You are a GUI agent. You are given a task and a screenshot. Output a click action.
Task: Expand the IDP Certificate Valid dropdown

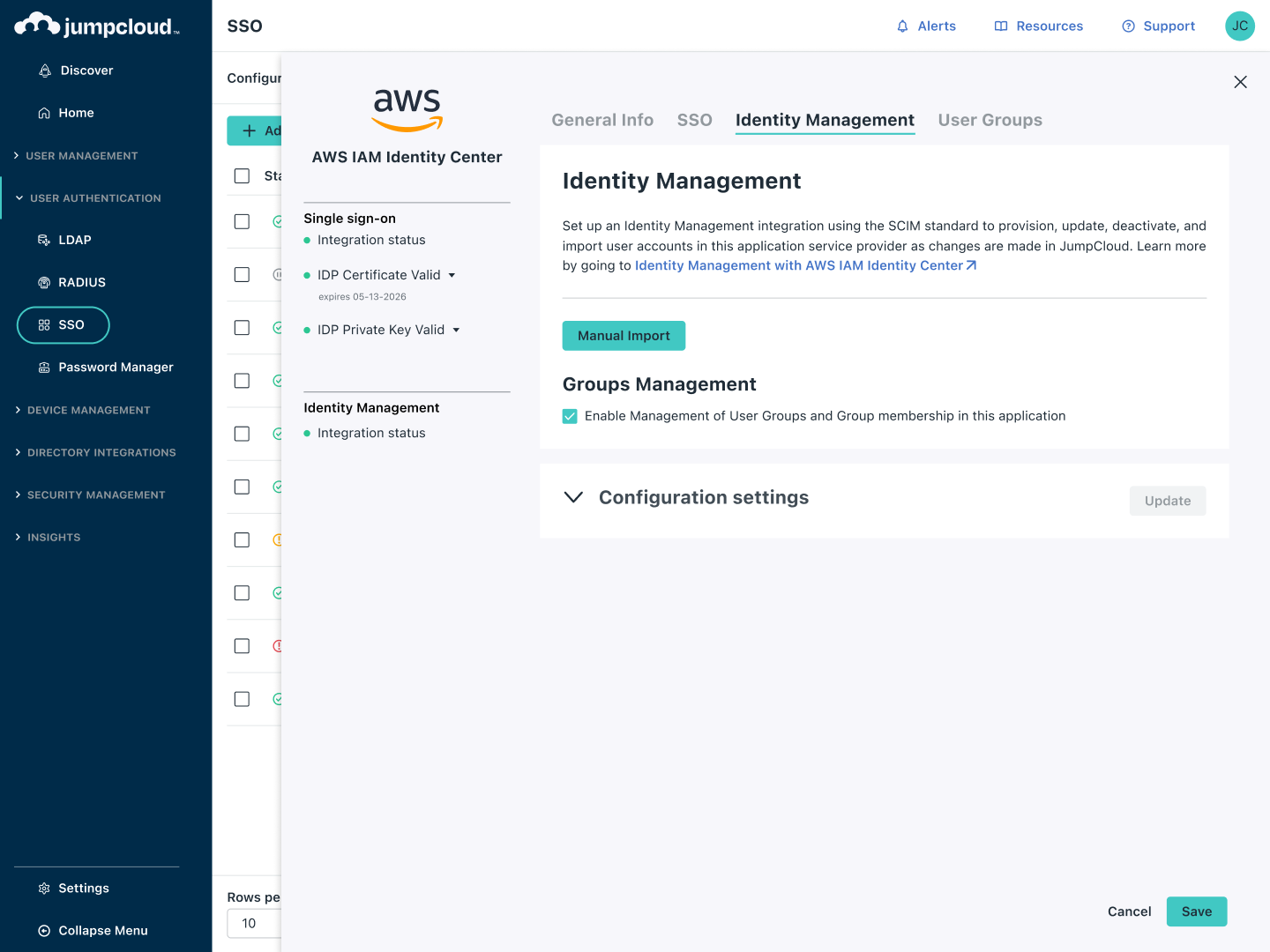click(x=452, y=274)
